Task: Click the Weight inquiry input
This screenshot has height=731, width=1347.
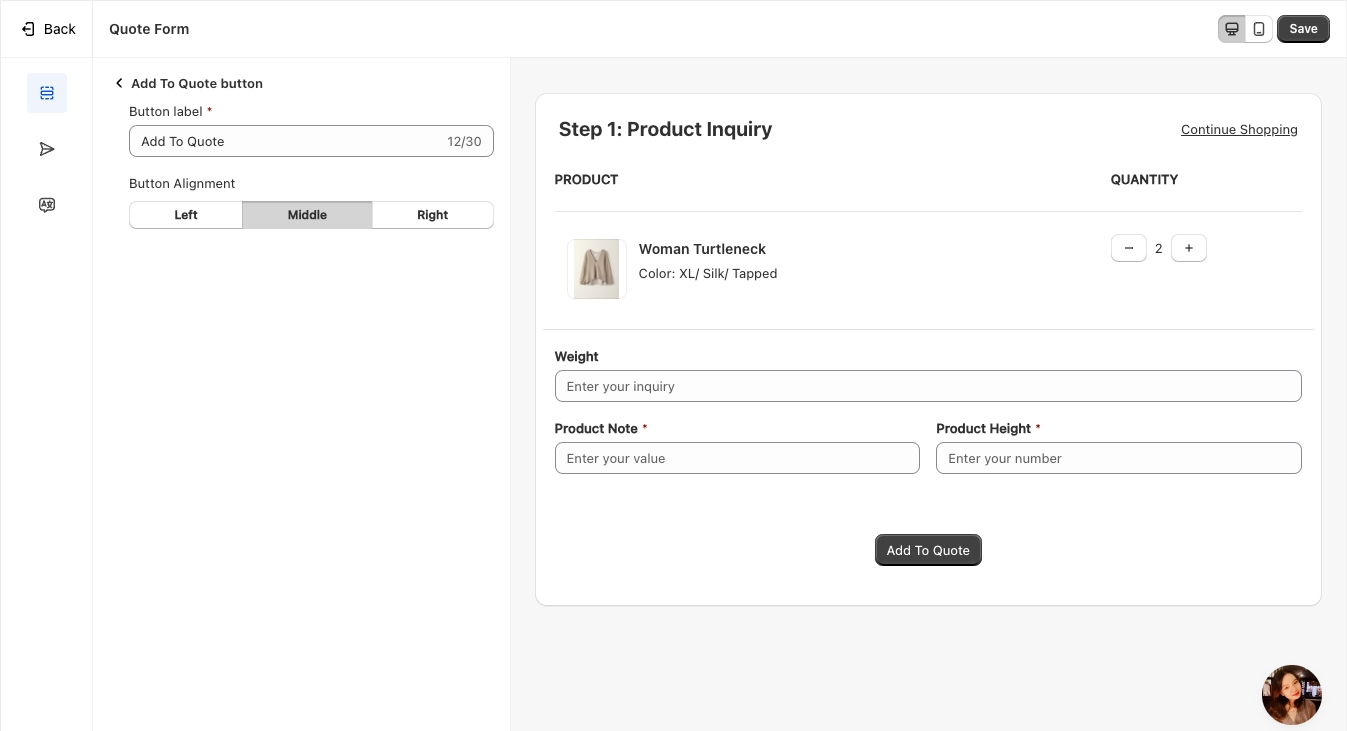Action: click(x=927, y=386)
